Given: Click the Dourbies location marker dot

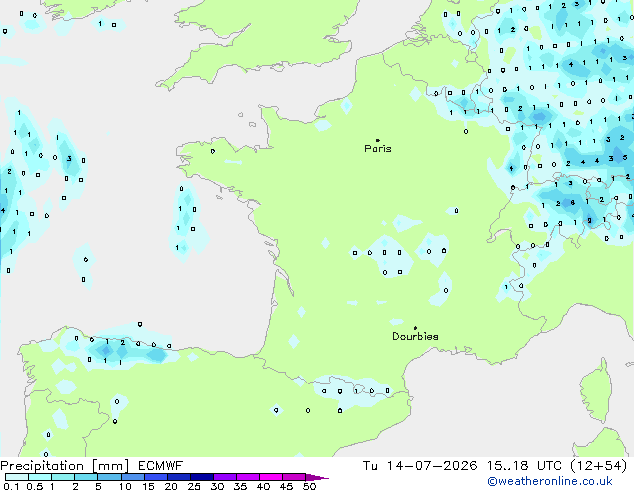Looking at the screenshot, I should 415,328.
